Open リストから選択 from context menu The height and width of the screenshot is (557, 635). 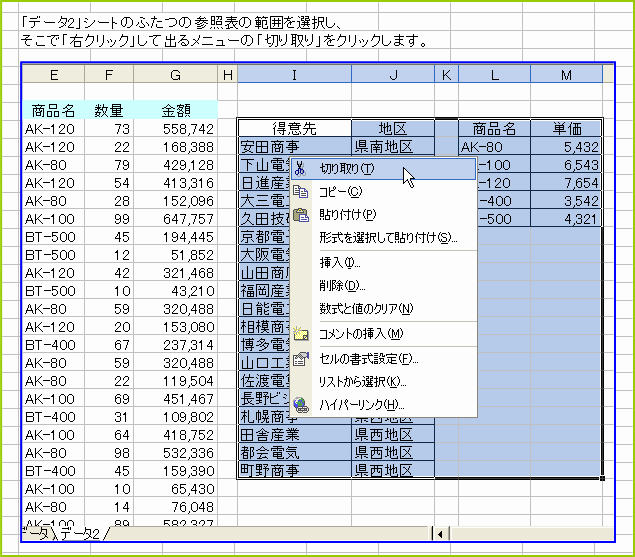point(362,382)
